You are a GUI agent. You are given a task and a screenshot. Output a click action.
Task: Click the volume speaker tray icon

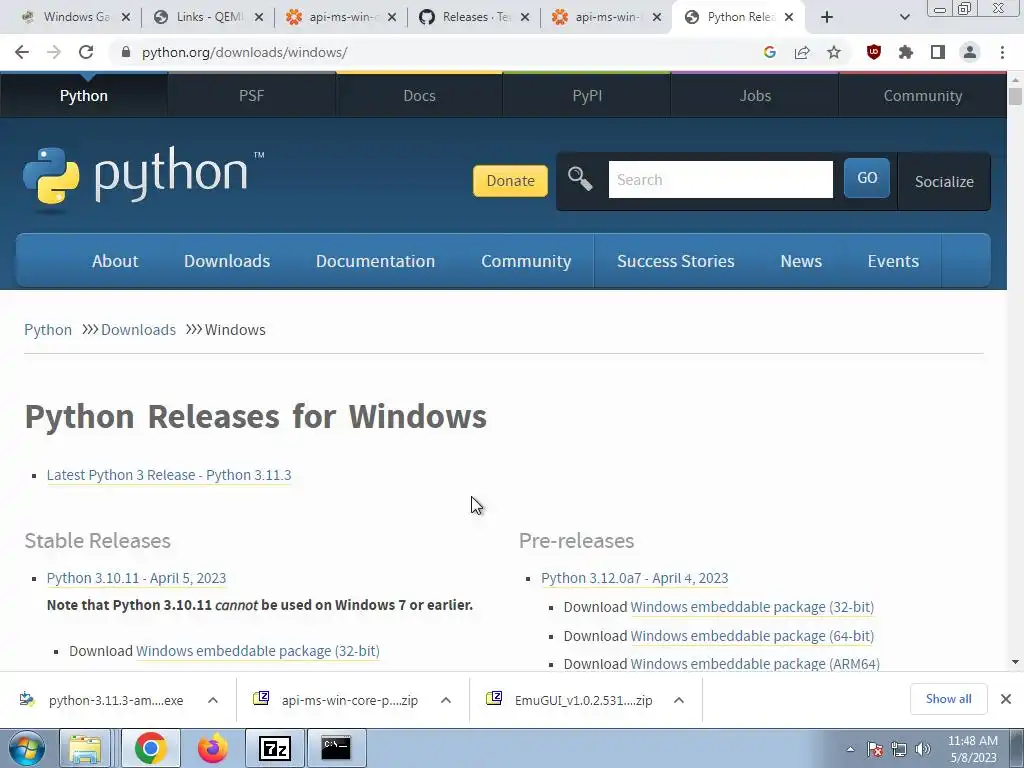click(922, 749)
